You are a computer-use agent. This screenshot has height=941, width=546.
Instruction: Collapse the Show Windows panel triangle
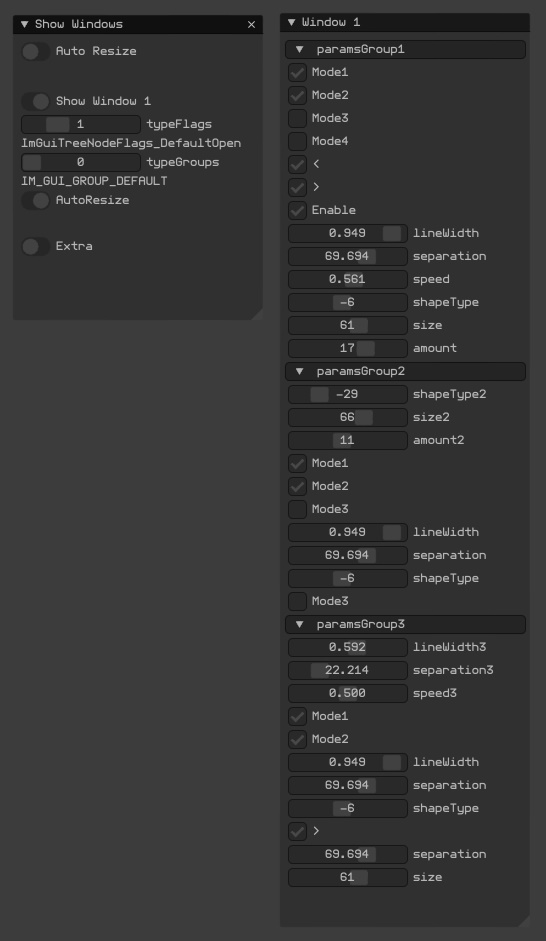tap(25, 24)
